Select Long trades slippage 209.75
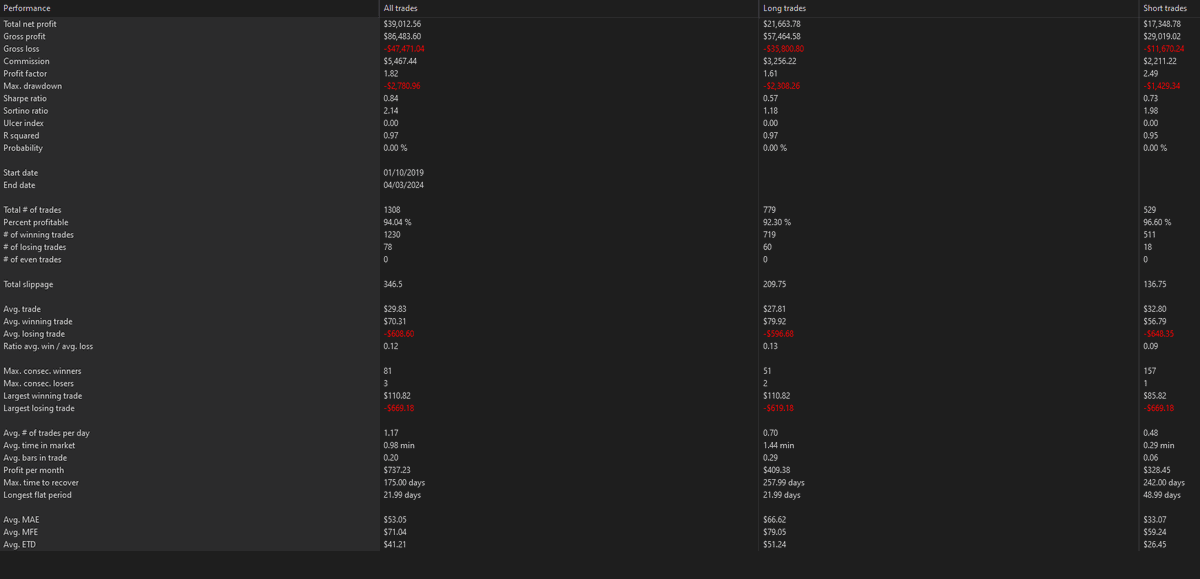The image size is (1200, 579). coord(774,284)
